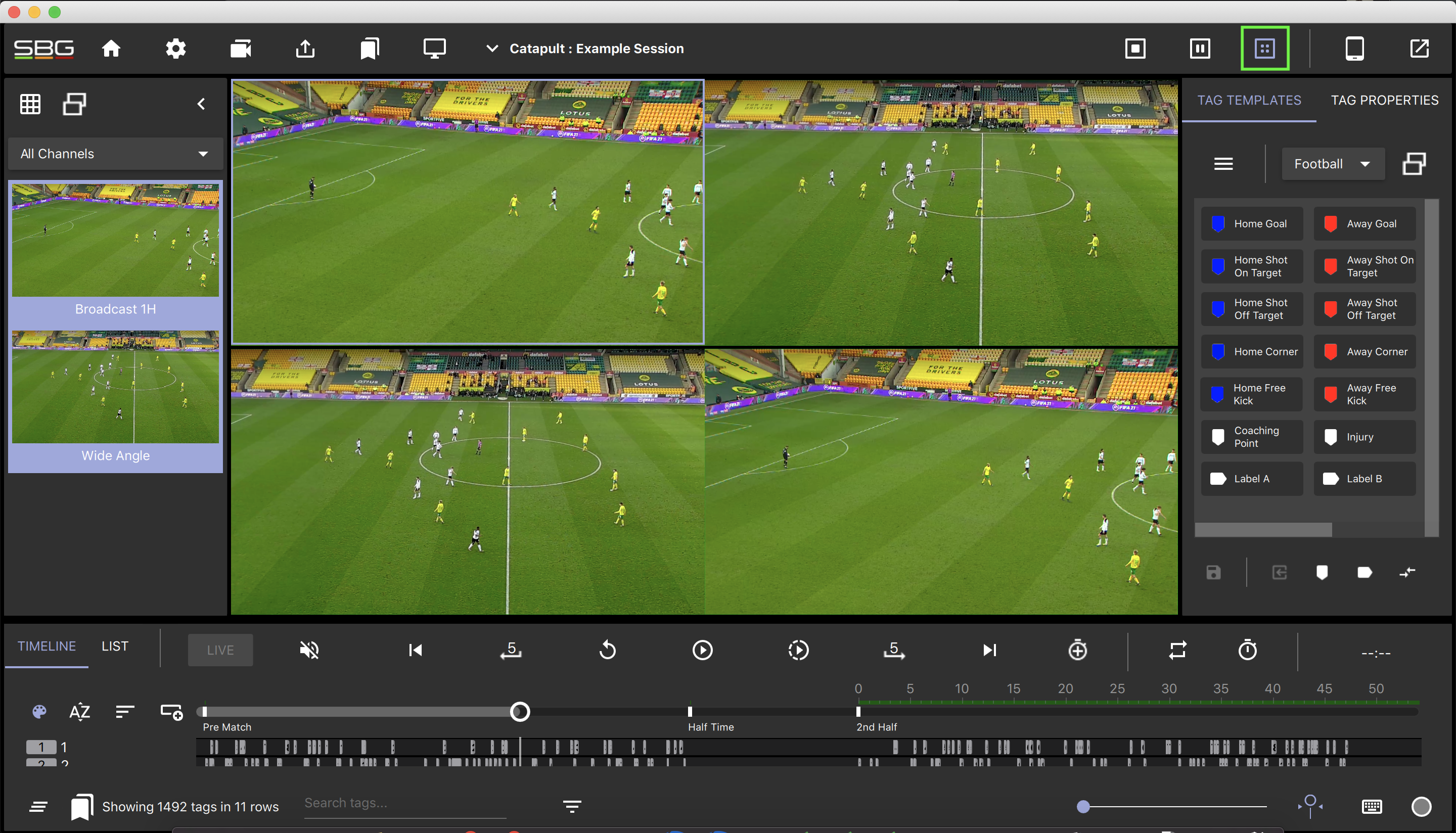Click the horizontal scrollbar in tag templates

coord(1263,529)
